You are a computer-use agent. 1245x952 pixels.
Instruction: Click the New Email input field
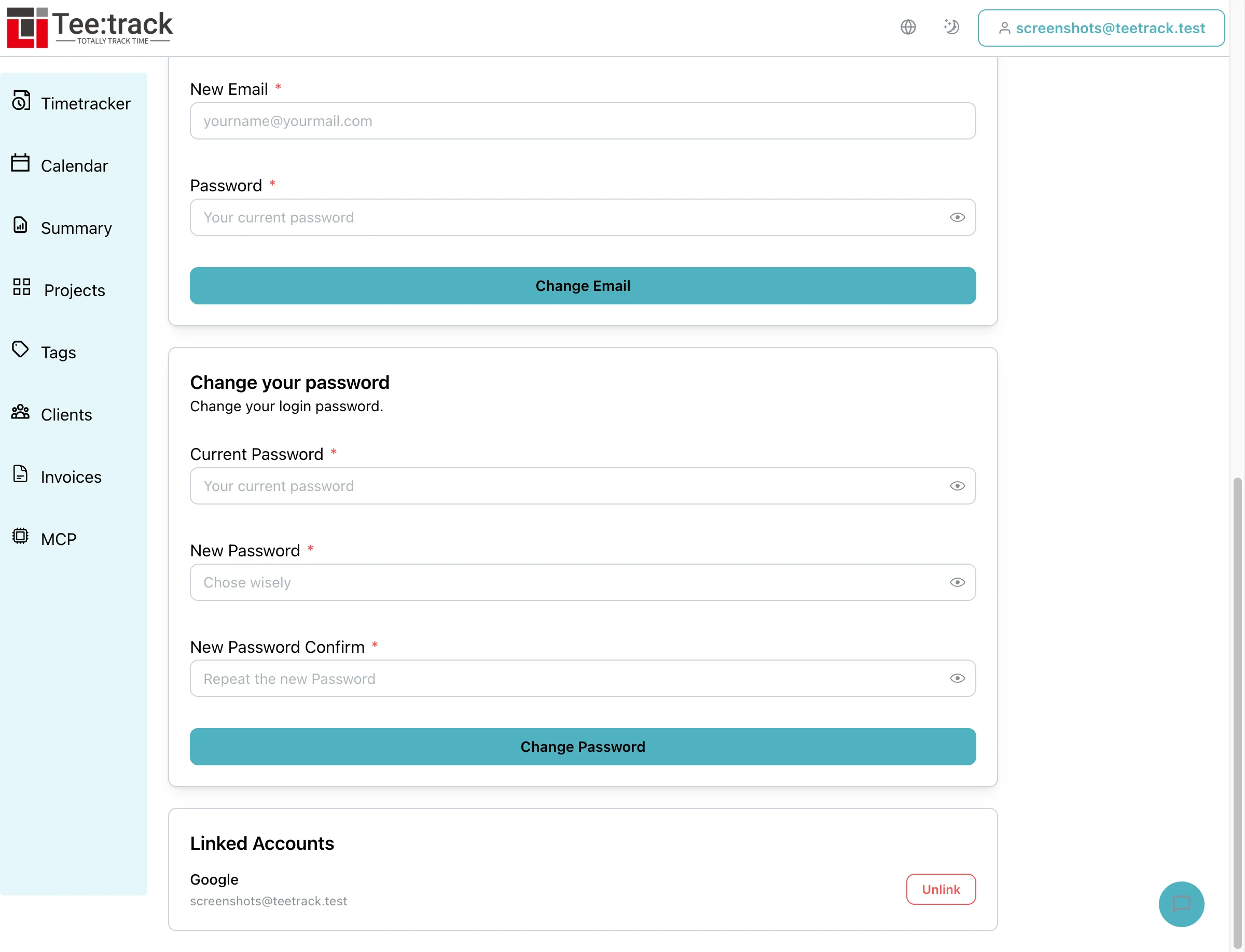coord(582,121)
